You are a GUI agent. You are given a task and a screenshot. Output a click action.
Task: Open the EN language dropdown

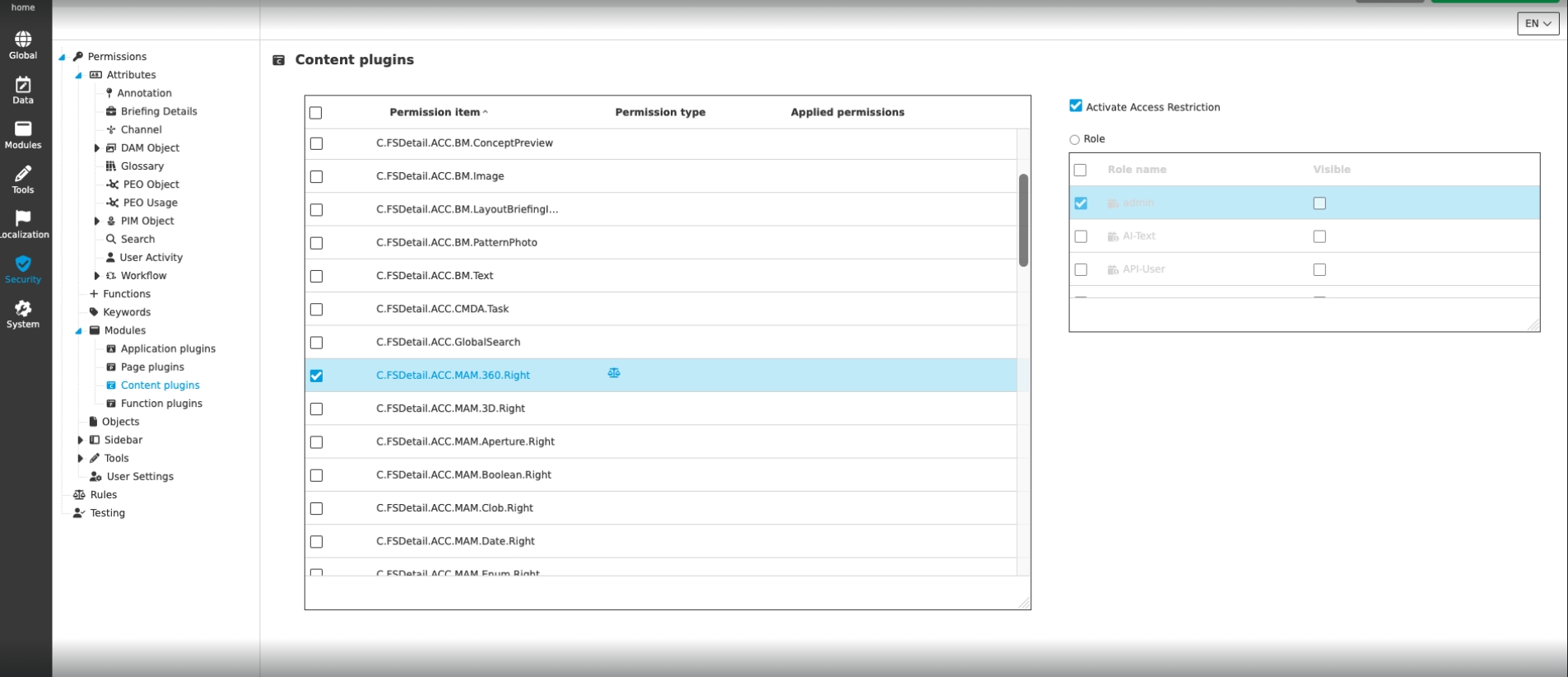1538,23
